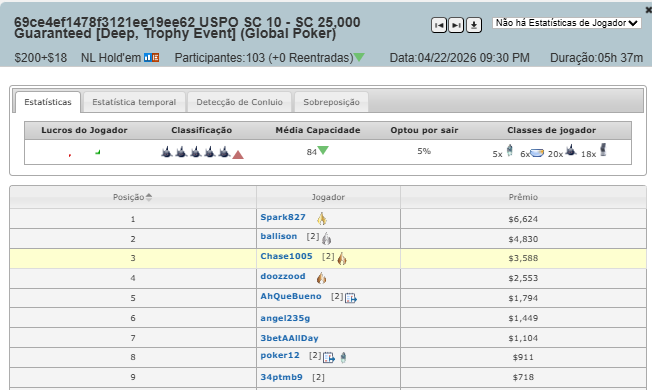The image size is (652, 390).
Task: Sort the table by Posição column
Action: 133,197
